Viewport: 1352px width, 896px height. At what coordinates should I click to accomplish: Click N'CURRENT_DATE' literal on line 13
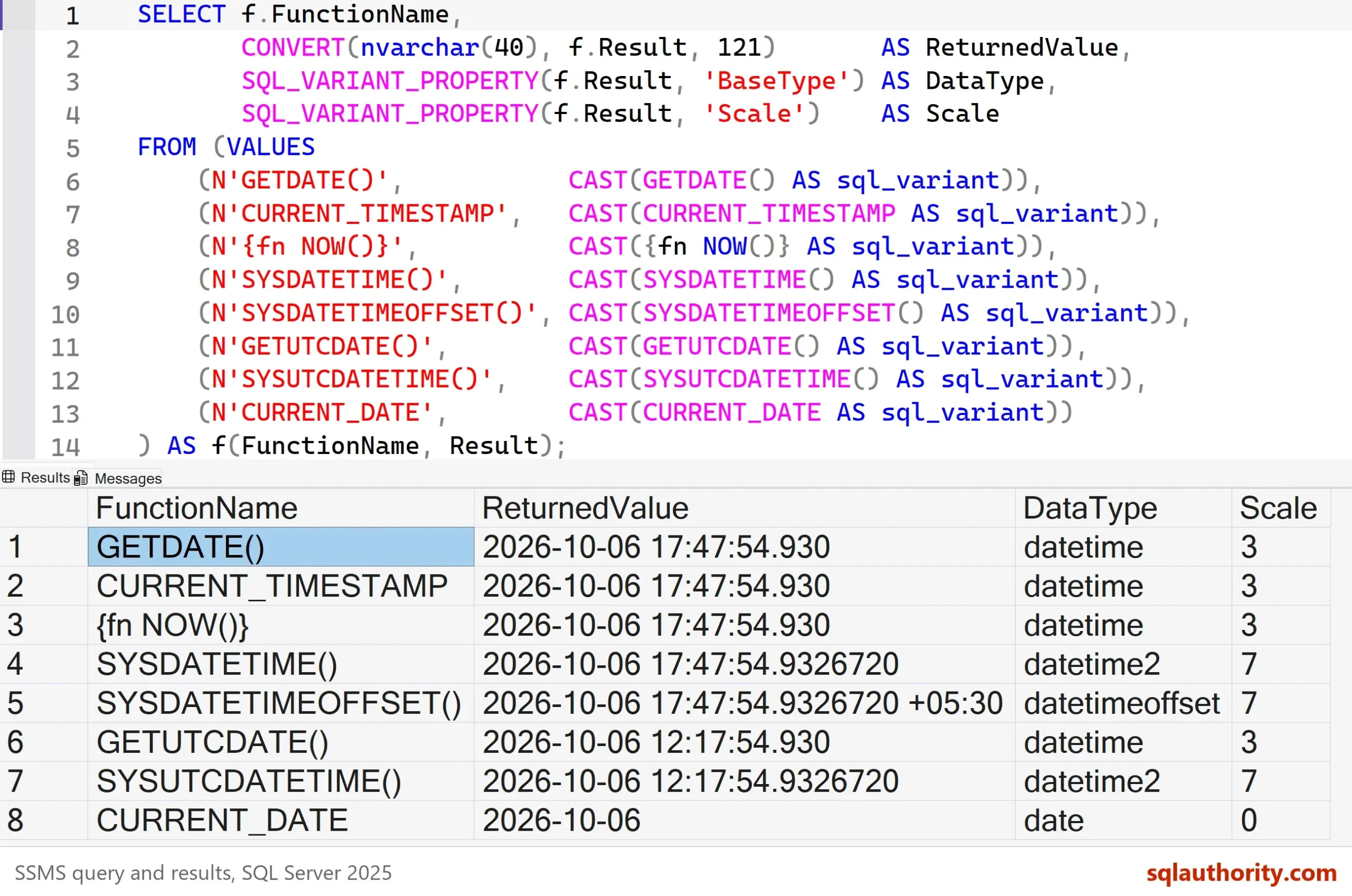pos(322,412)
